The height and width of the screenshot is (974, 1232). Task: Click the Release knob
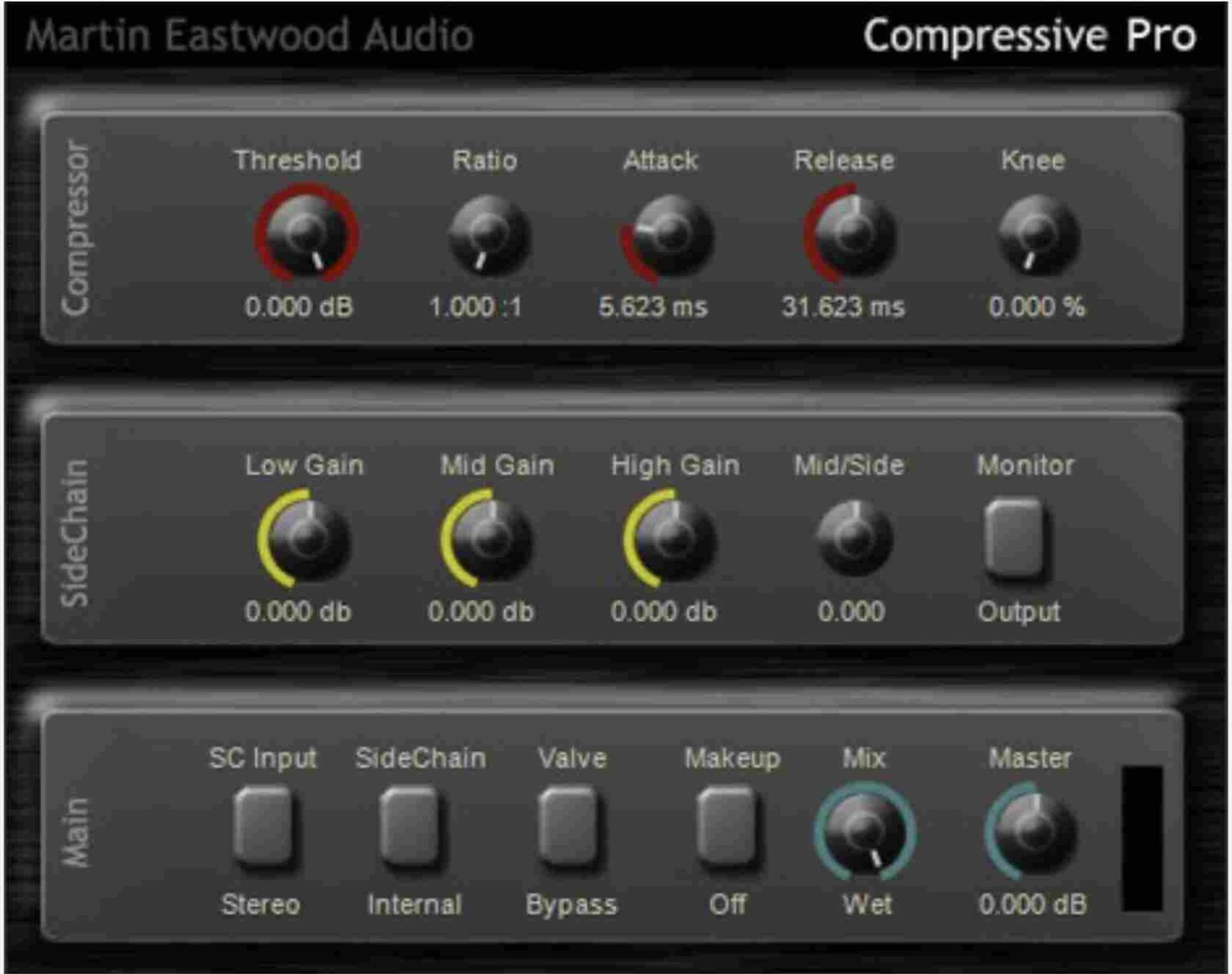(x=850, y=233)
